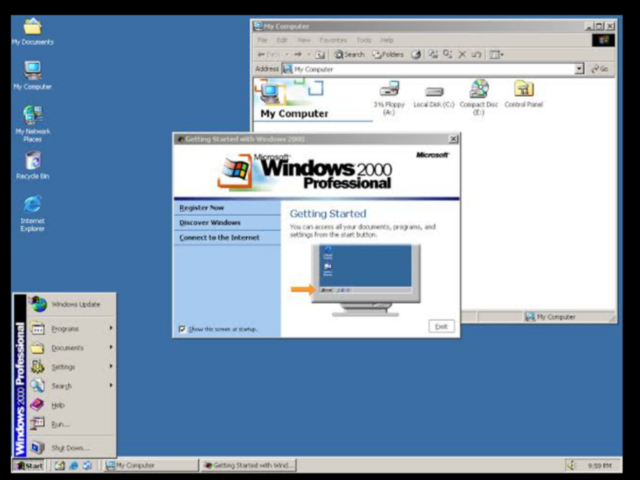Launch Internet Explorer from quick launch bar
Screen dimensions: 640x480
74,465
